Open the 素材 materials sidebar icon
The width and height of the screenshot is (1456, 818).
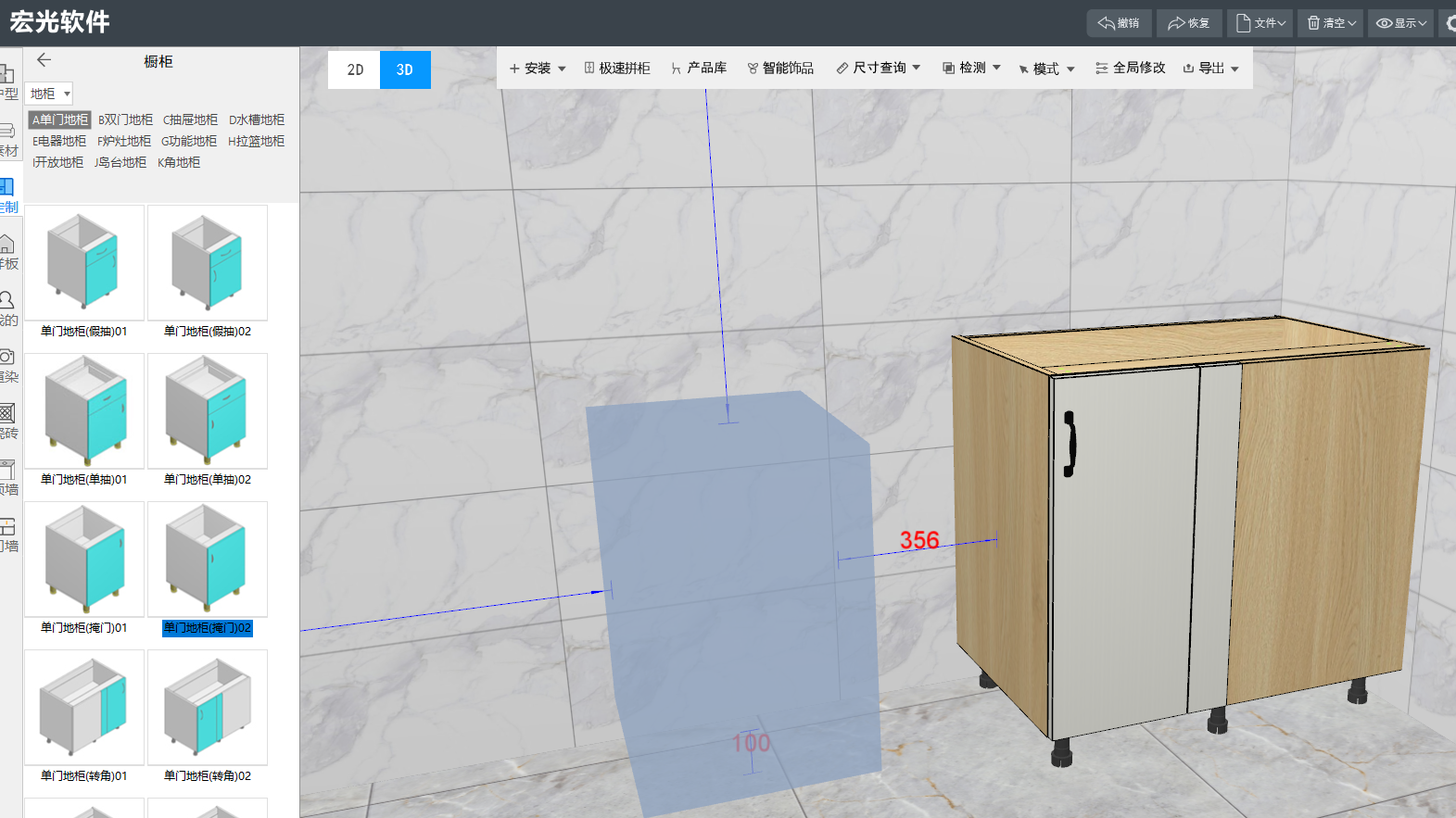coord(7,139)
